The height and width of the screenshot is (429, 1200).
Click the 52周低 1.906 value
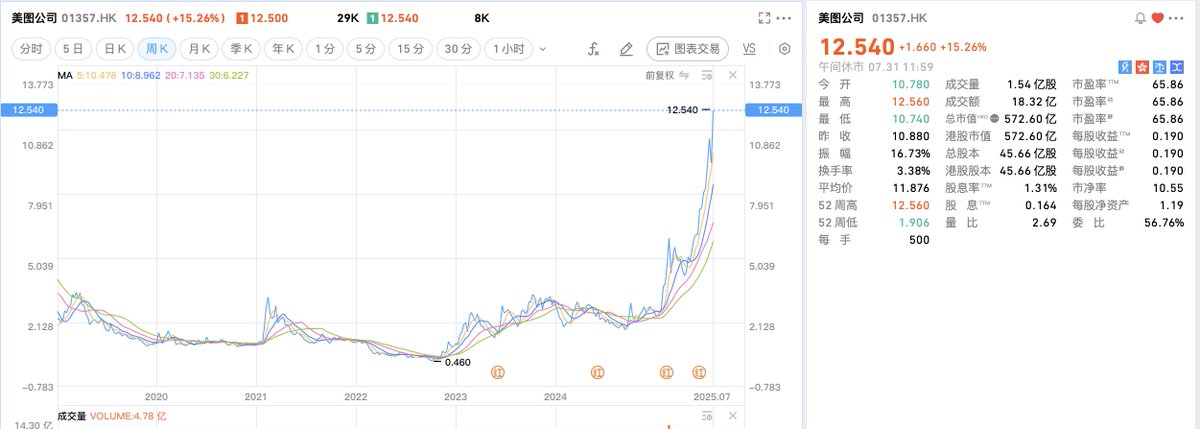coord(914,223)
